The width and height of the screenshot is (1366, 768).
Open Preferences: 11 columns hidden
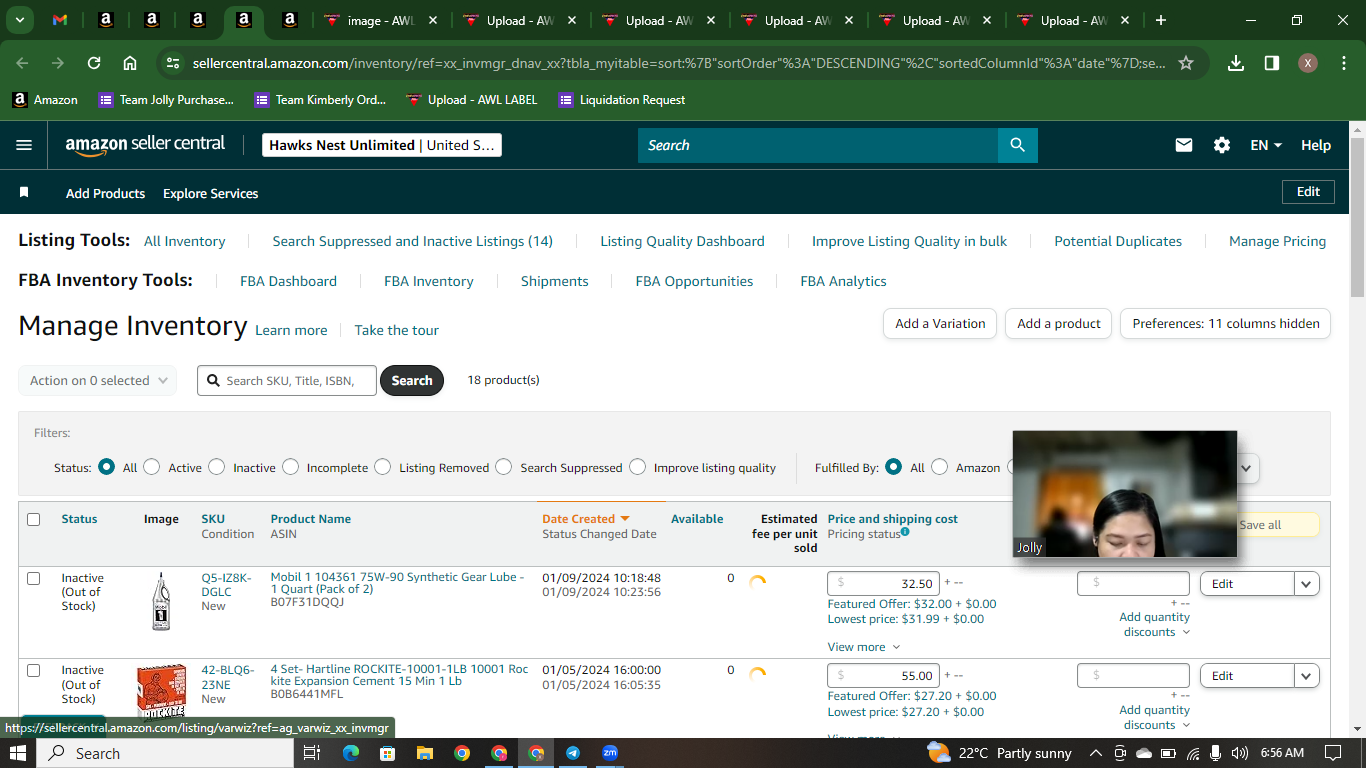click(1226, 323)
